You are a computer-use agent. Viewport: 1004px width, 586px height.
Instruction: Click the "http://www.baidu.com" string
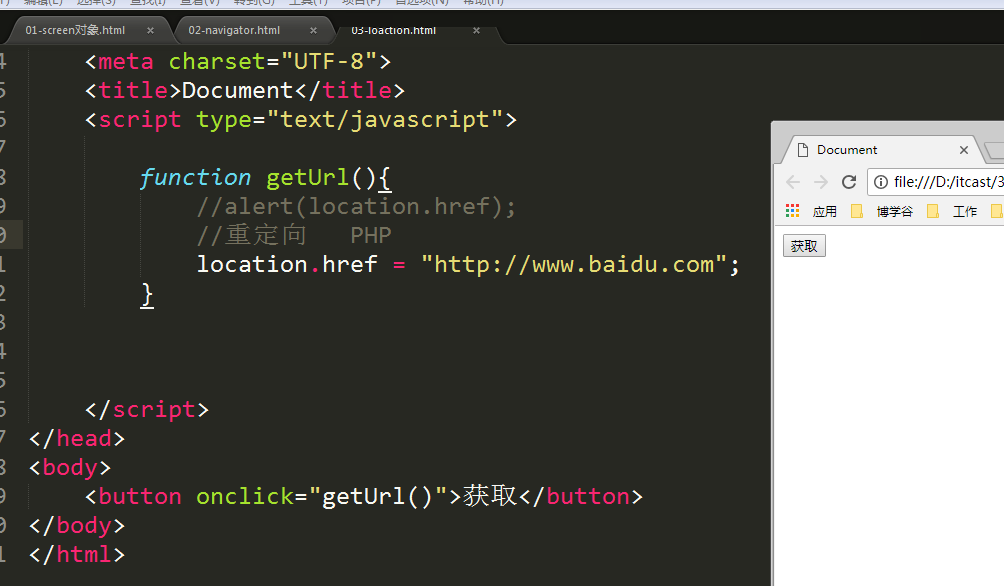click(574, 265)
